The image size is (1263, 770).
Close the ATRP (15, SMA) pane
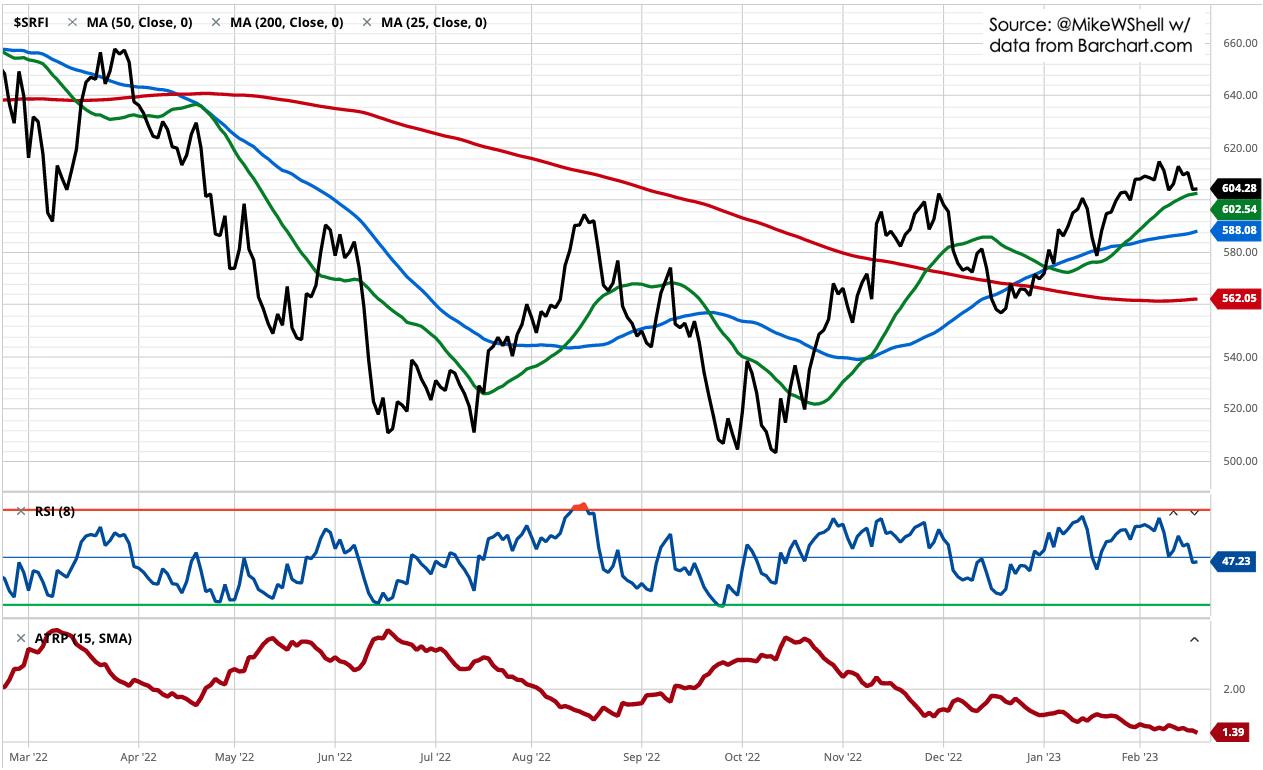tap(21, 638)
